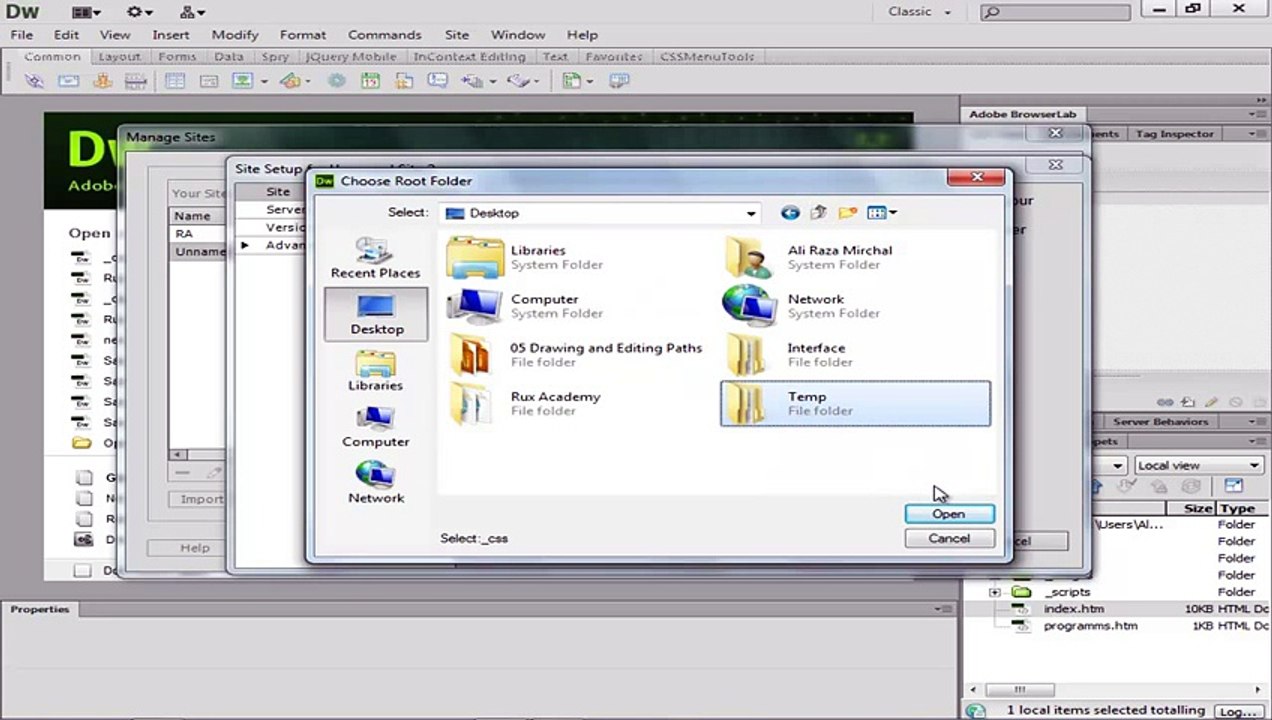Switch to the InContext Editing tab

[x=469, y=57]
